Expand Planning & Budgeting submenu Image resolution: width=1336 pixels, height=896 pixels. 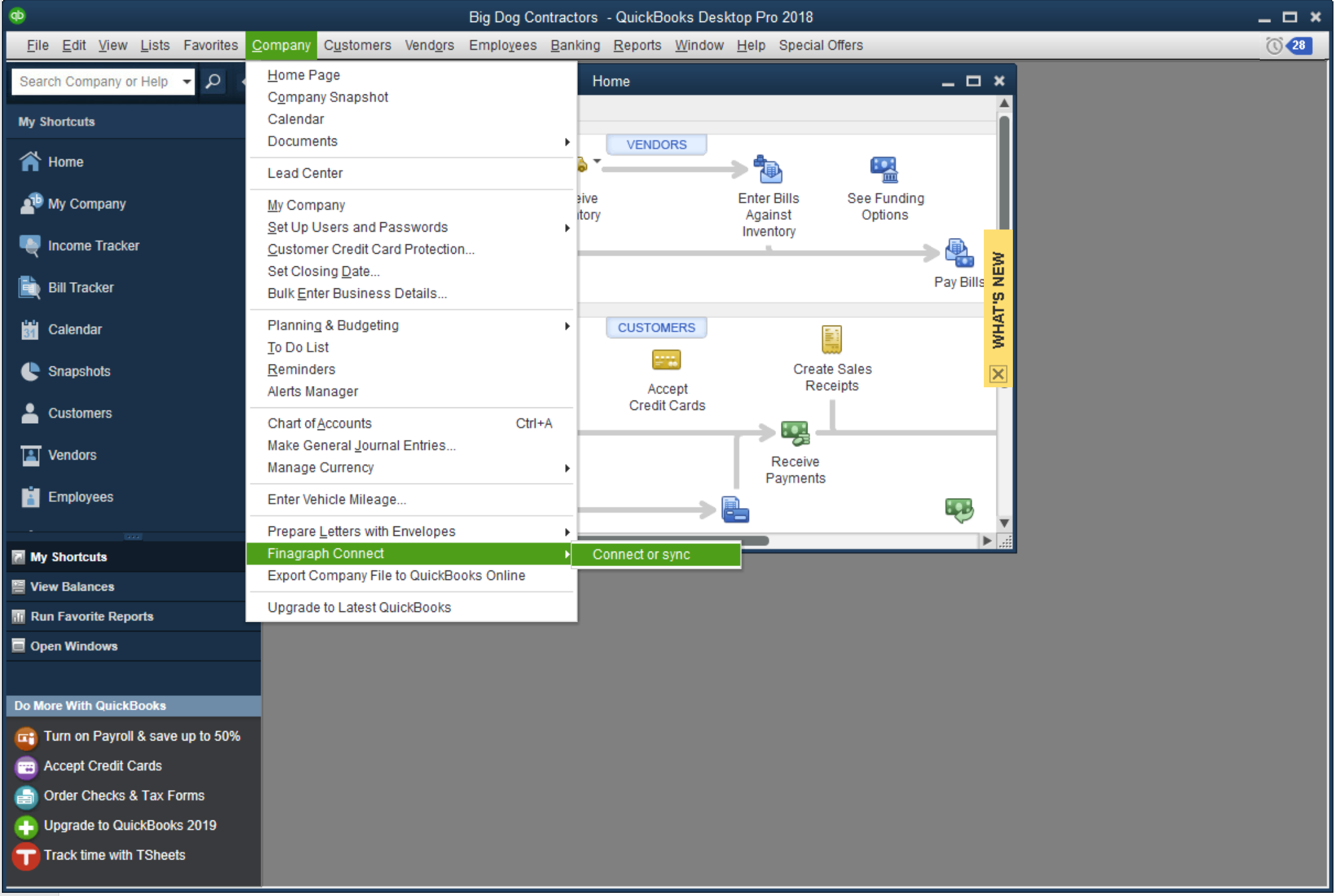tap(567, 326)
